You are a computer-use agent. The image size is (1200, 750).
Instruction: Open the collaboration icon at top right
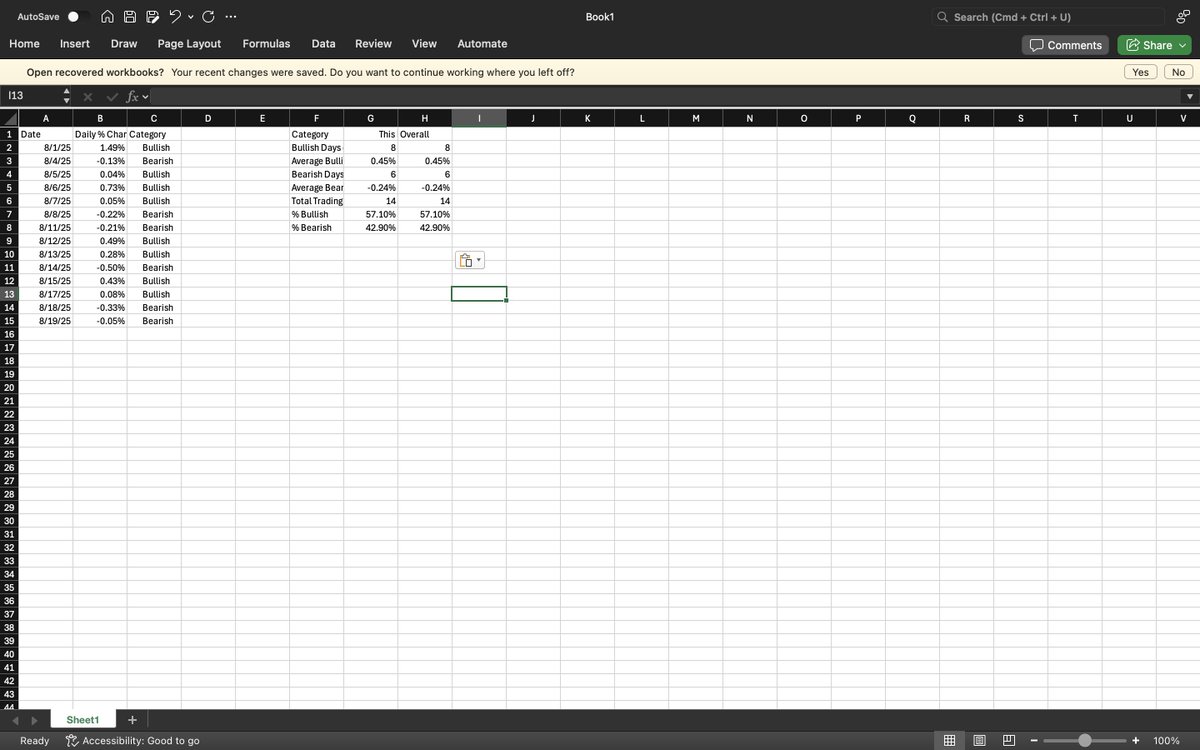(x=1183, y=17)
